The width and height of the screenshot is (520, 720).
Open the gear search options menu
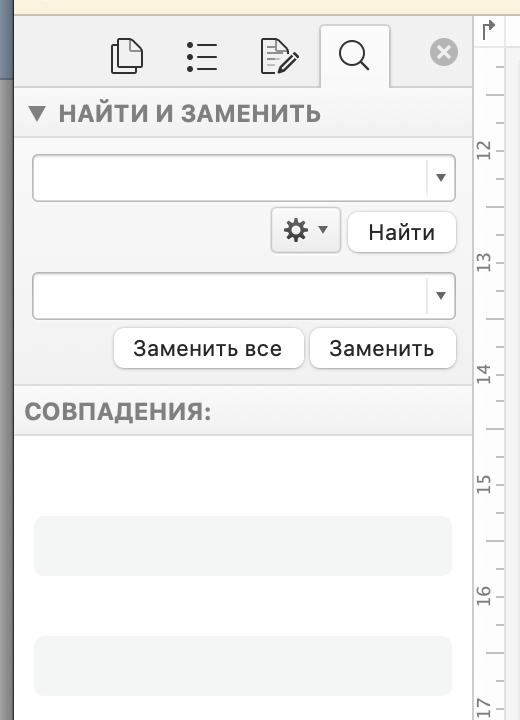305,230
